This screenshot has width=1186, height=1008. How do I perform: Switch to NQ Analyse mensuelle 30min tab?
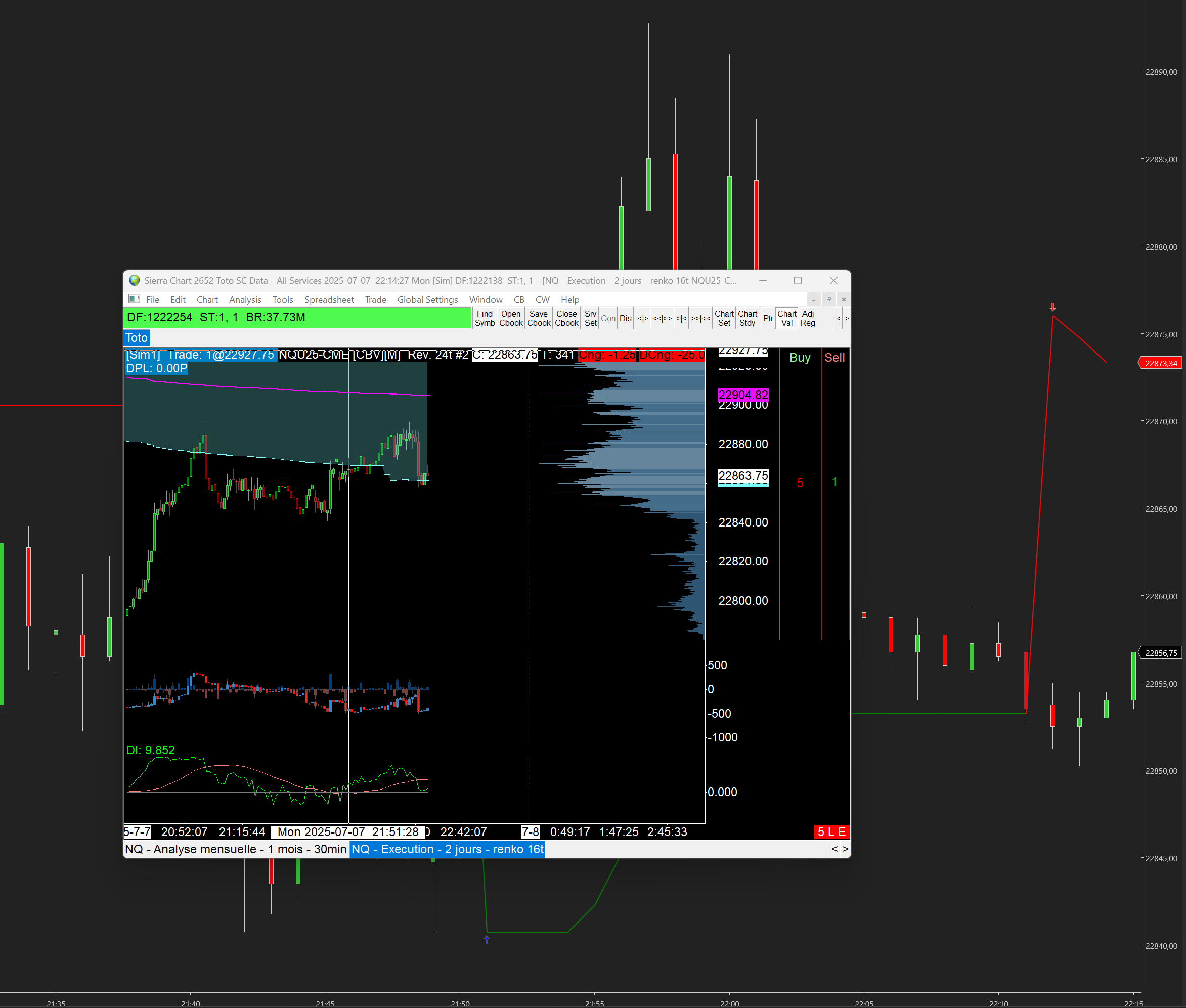[235, 849]
